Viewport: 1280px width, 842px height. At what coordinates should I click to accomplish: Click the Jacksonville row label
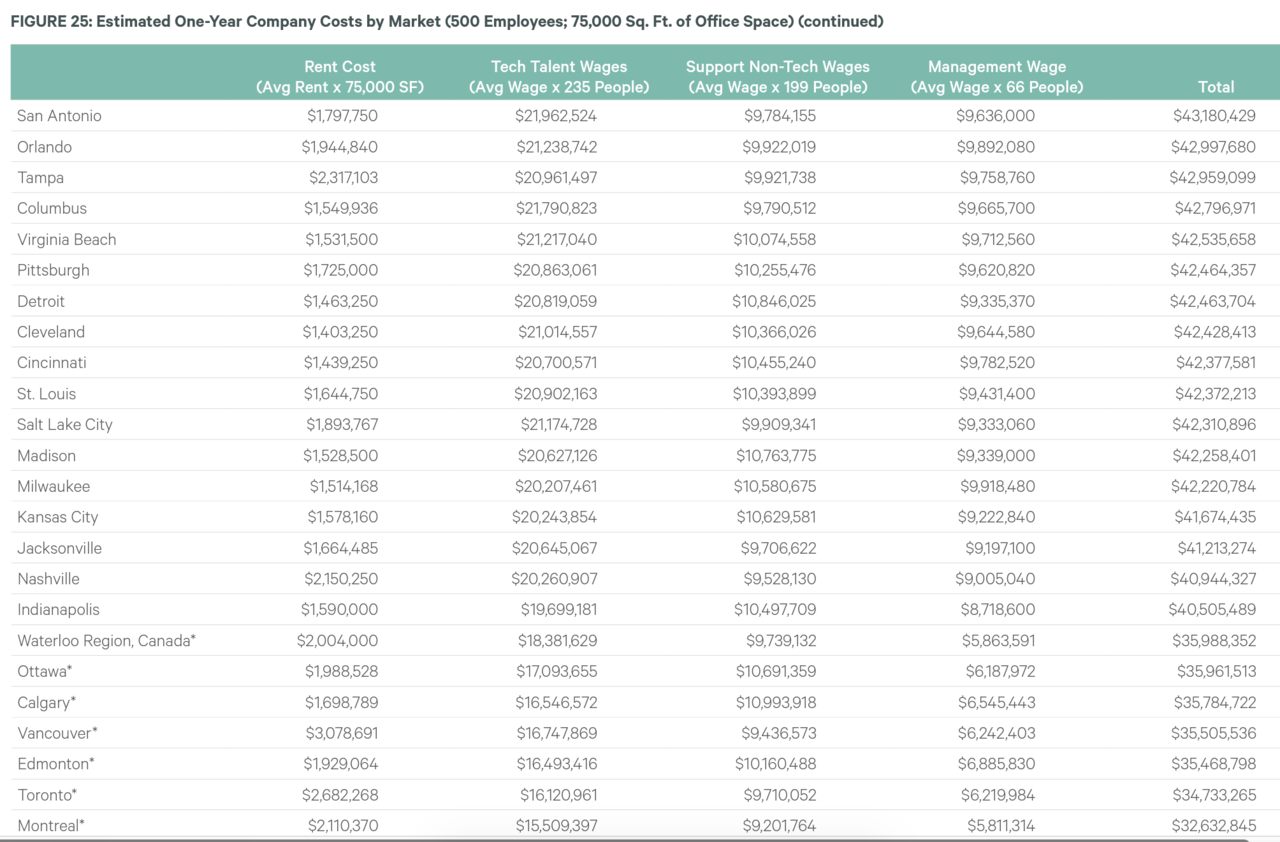(x=59, y=548)
